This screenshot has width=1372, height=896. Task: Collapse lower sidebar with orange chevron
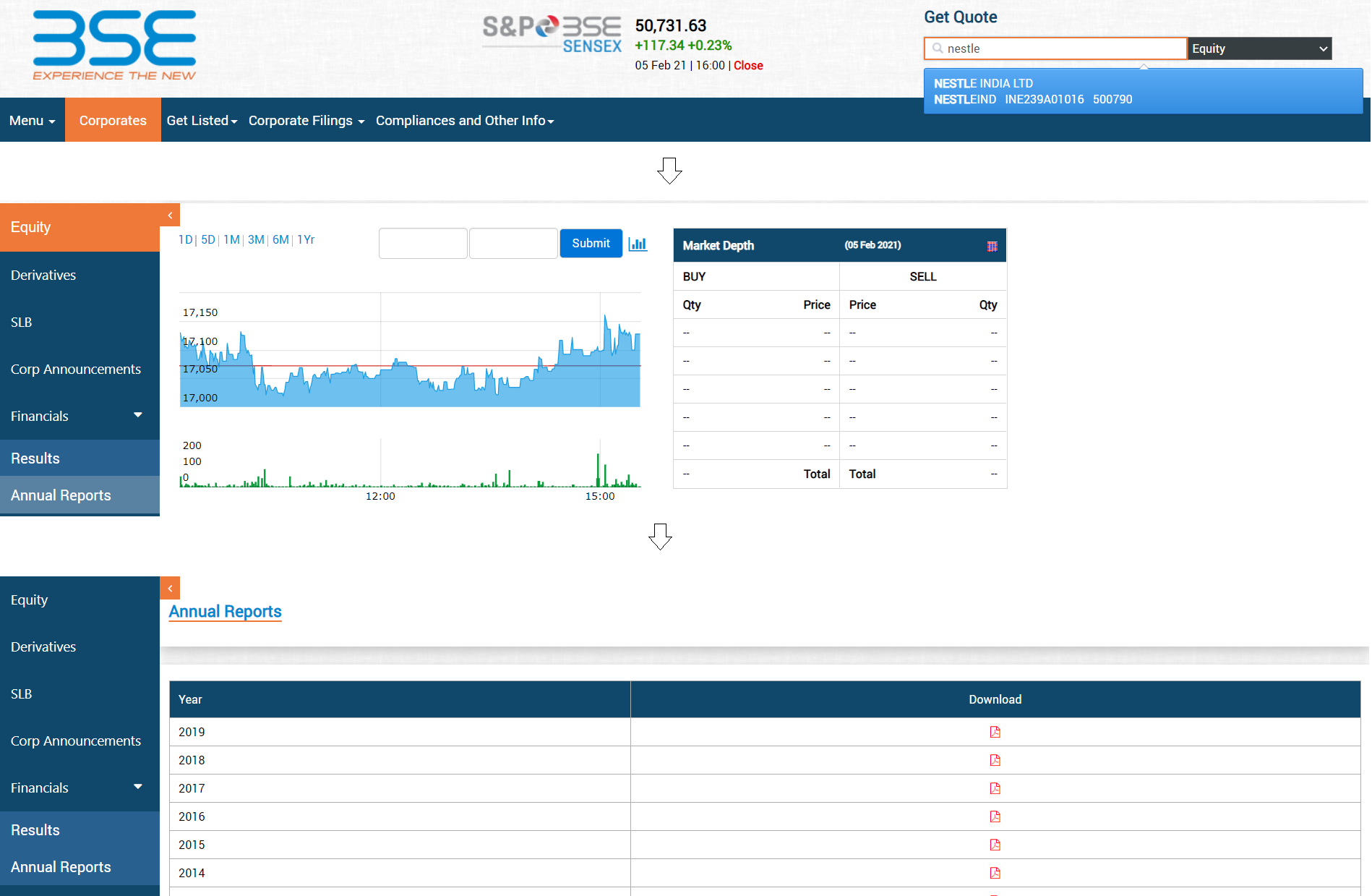(170, 588)
